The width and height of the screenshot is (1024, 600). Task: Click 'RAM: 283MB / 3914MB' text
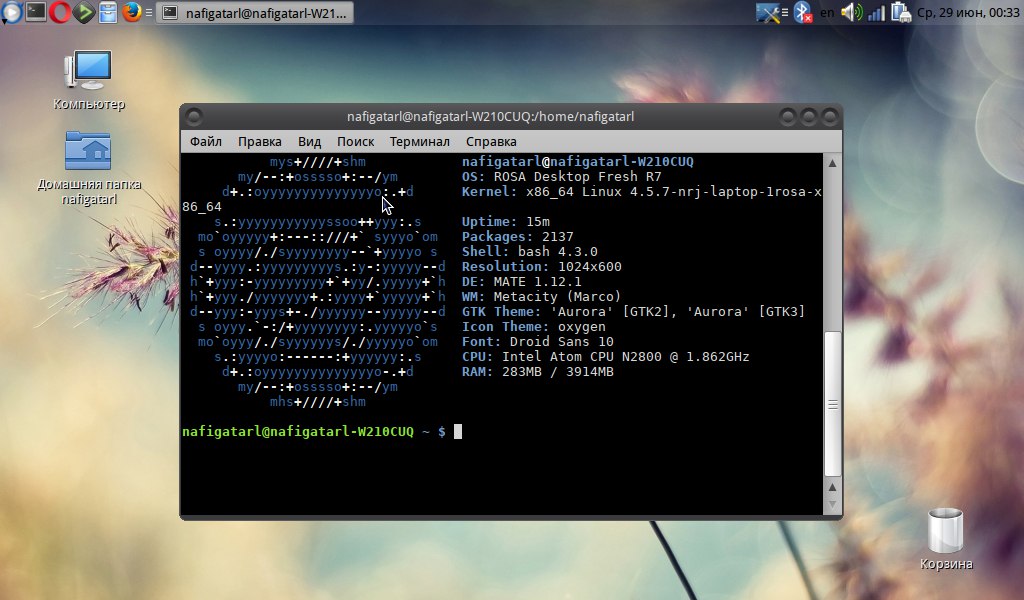point(537,371)
